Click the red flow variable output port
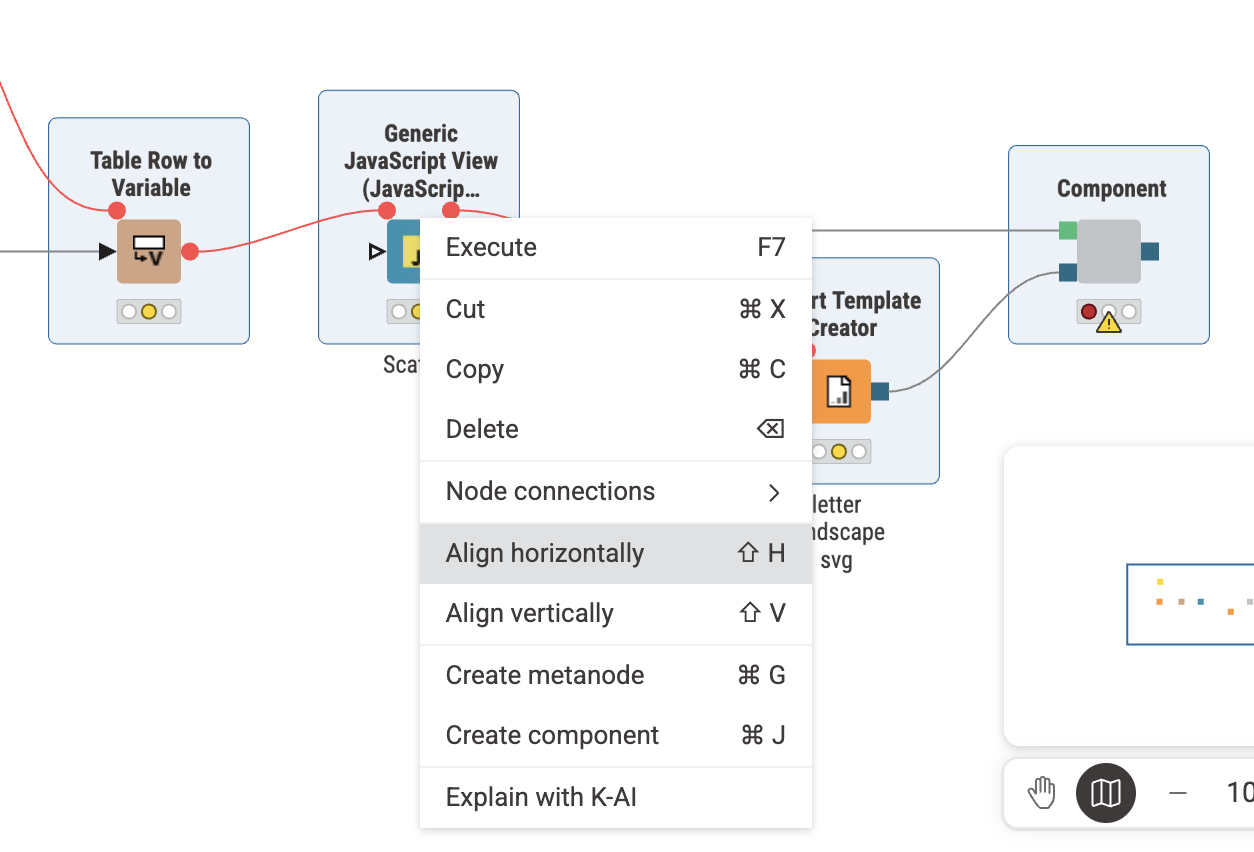Viewport: 1254px width, 852px height. [190, 251]
